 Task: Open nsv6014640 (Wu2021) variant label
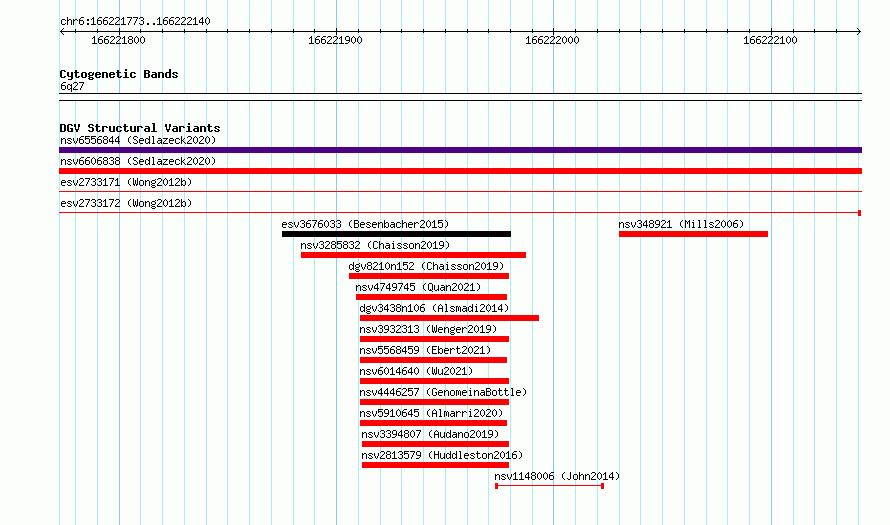point(416,371)
